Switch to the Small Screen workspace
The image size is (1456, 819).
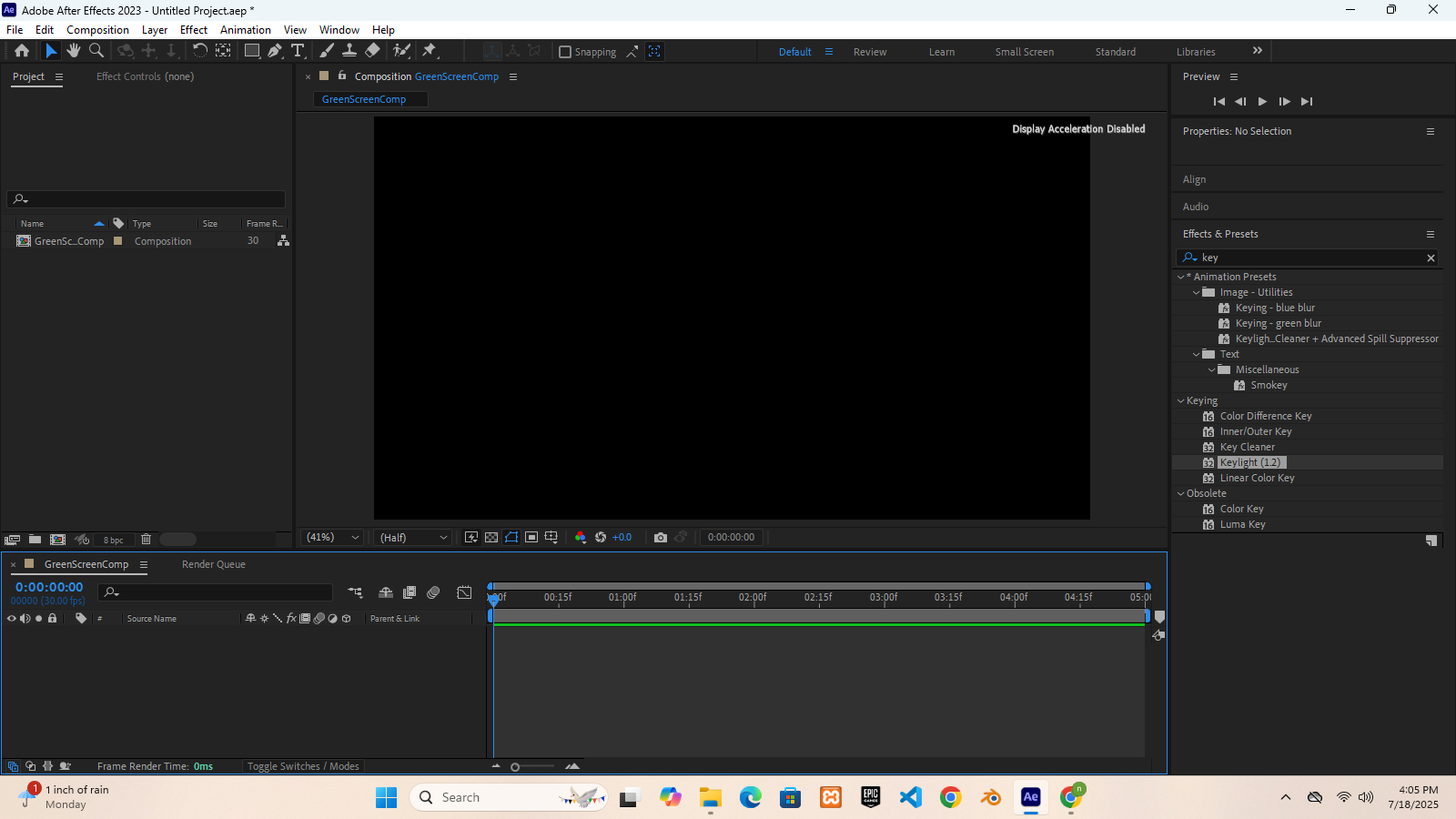(1025, 52)
